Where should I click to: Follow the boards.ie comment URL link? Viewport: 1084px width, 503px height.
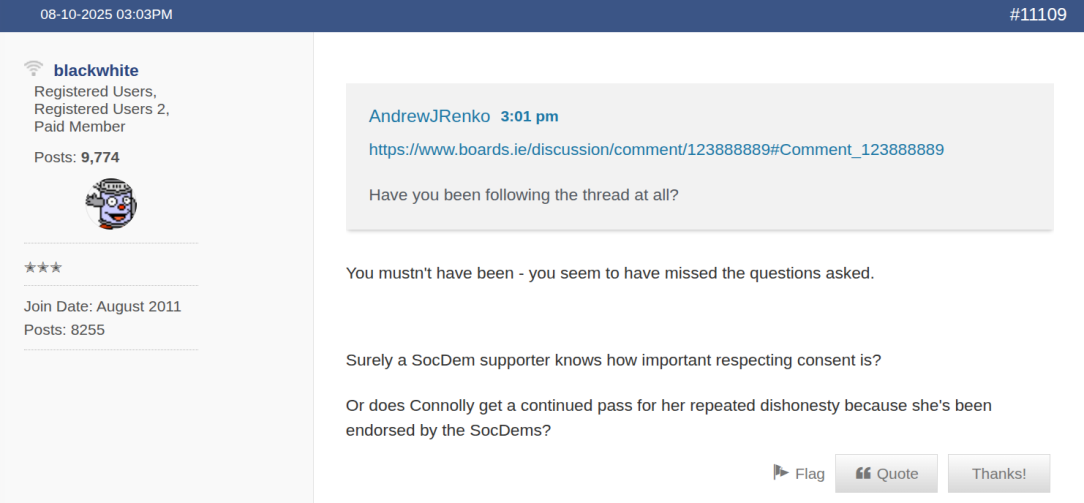pyautogui.click(x=656, y=149)
